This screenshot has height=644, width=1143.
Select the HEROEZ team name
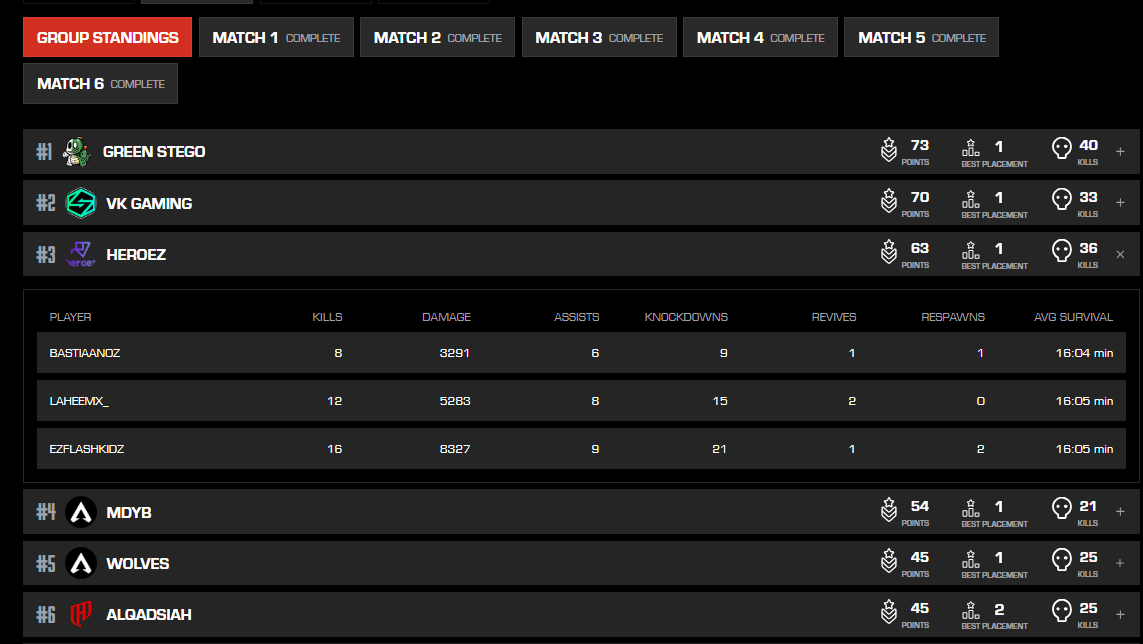[x=136, y=255]
